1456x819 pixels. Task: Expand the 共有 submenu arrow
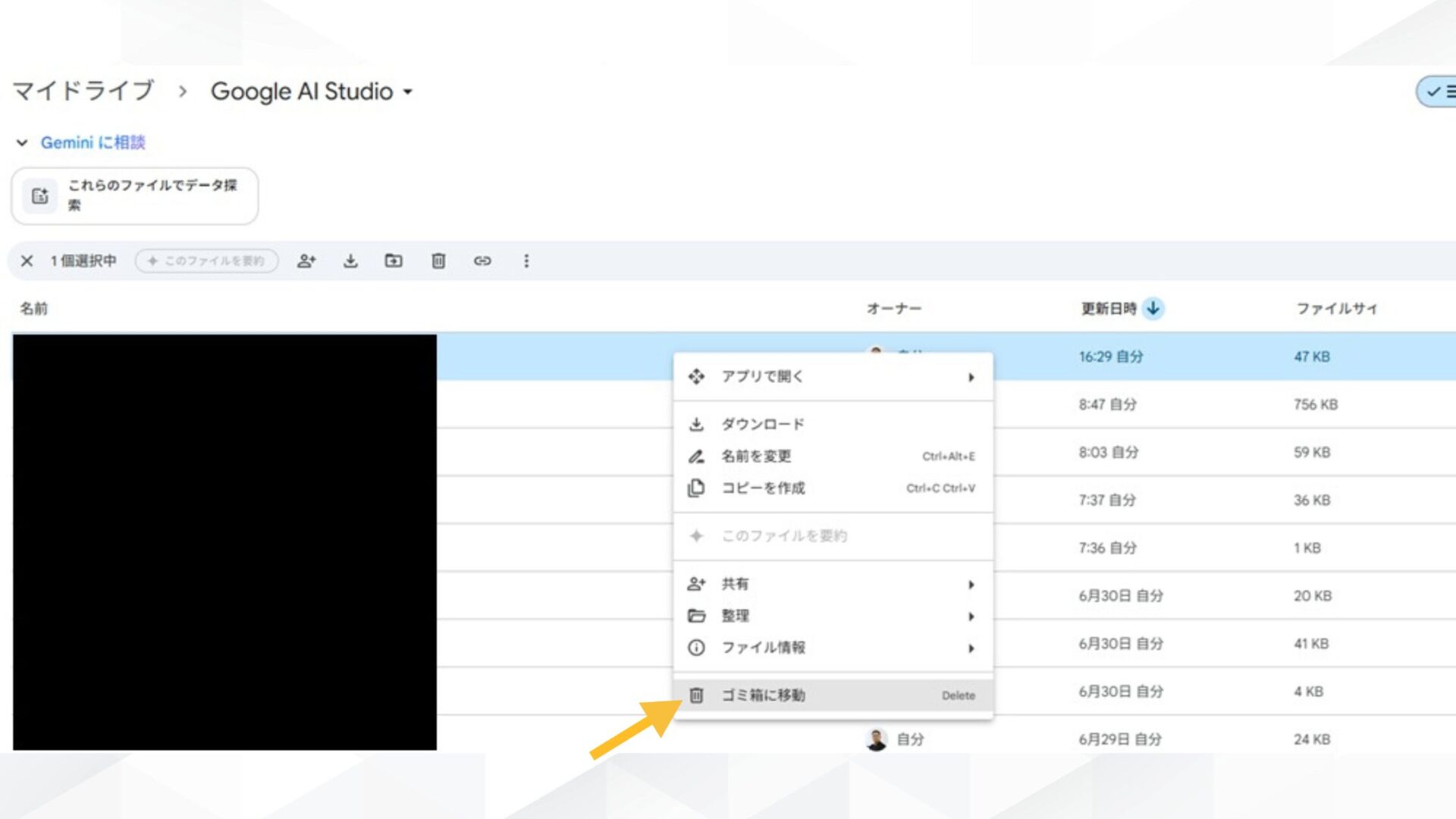[x=971, y=585]
